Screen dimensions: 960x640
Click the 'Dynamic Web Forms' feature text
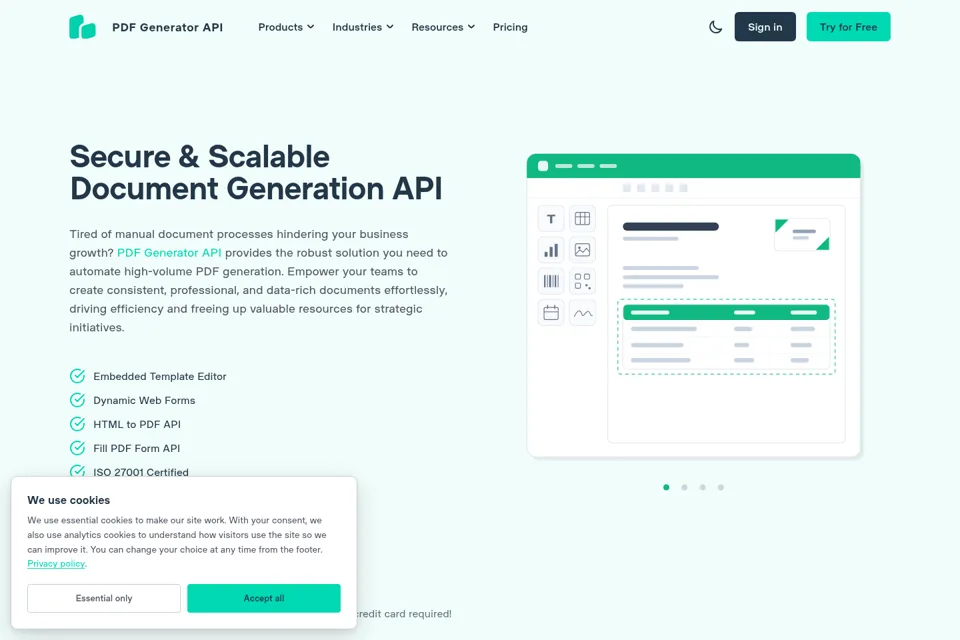click(x=144, y=400)
